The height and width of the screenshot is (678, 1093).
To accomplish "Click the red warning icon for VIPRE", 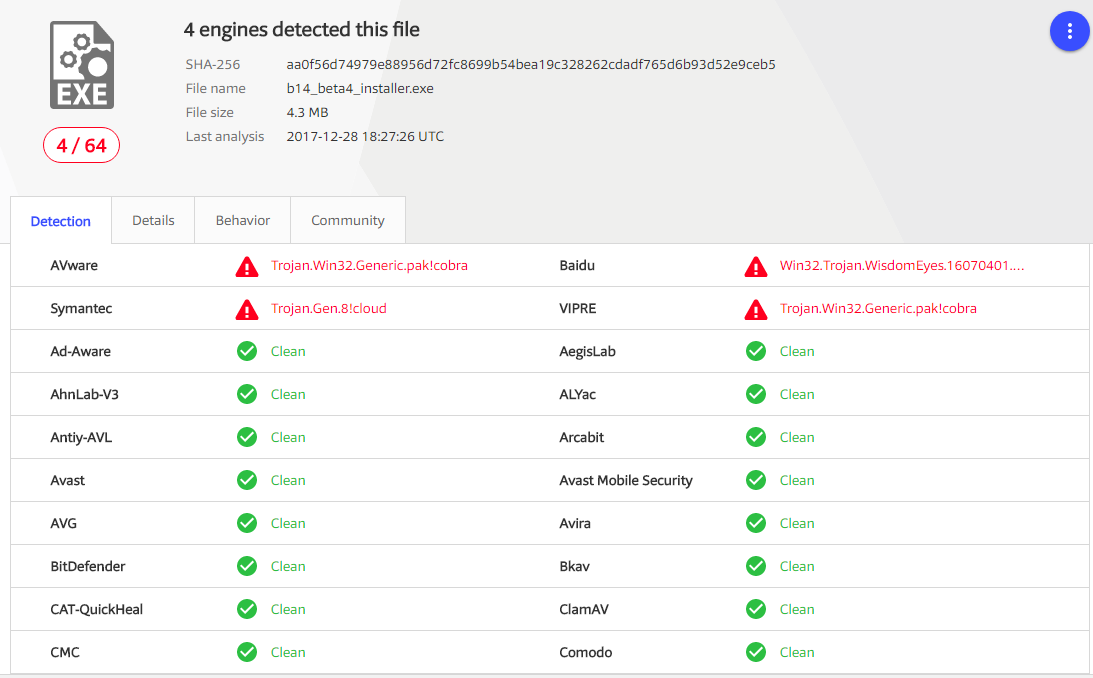I will (756, 309).
